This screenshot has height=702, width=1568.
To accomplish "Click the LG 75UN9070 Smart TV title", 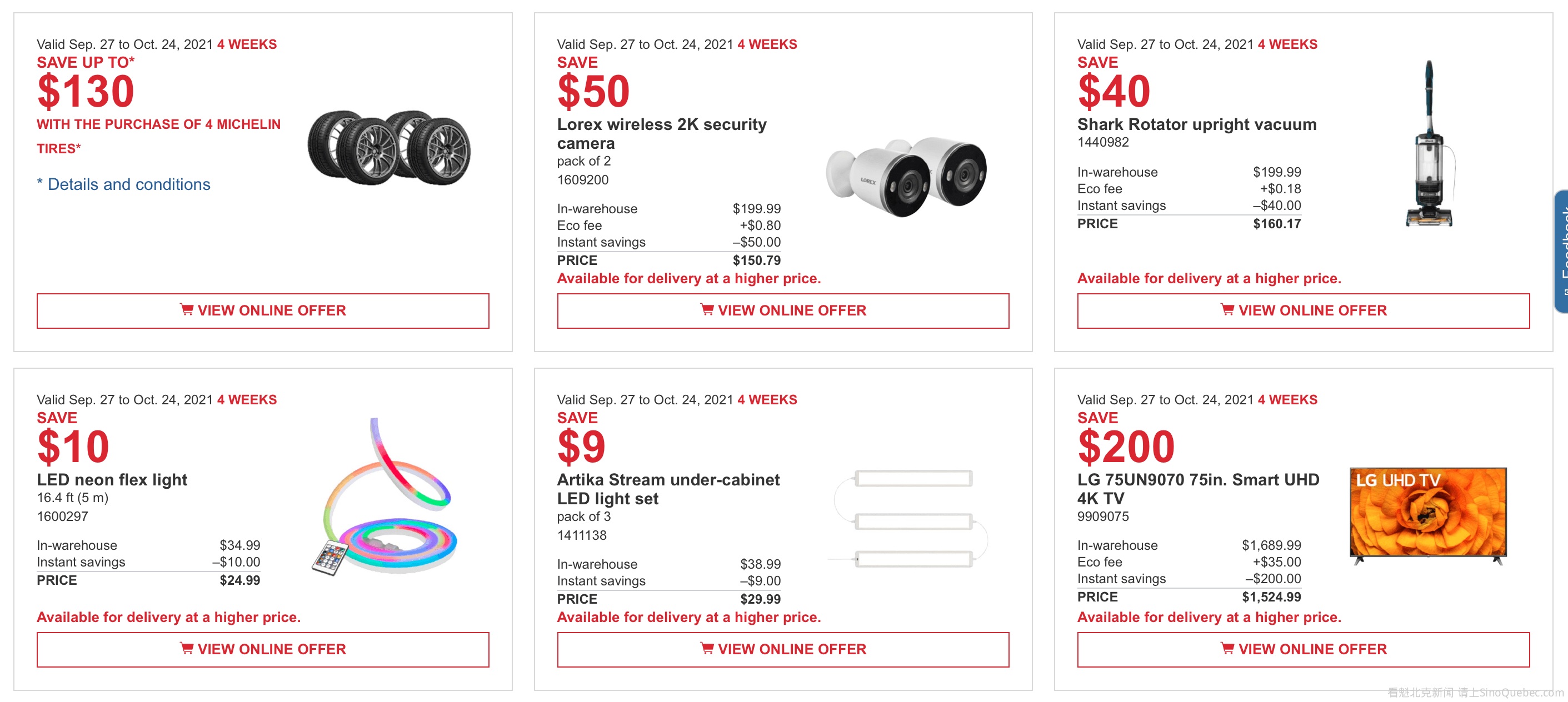I will tap(1198, 489).
